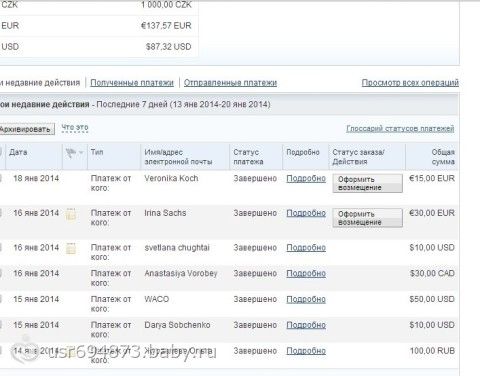Click the name Darya Sobchenko
The width and height of the screenshot is (480, 376).
[x=177, y=325]
